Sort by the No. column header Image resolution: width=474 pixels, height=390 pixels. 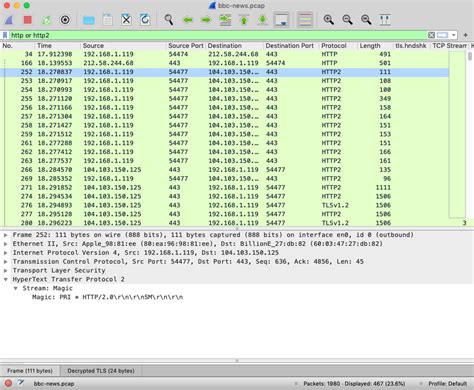click(x=17, y=46)
